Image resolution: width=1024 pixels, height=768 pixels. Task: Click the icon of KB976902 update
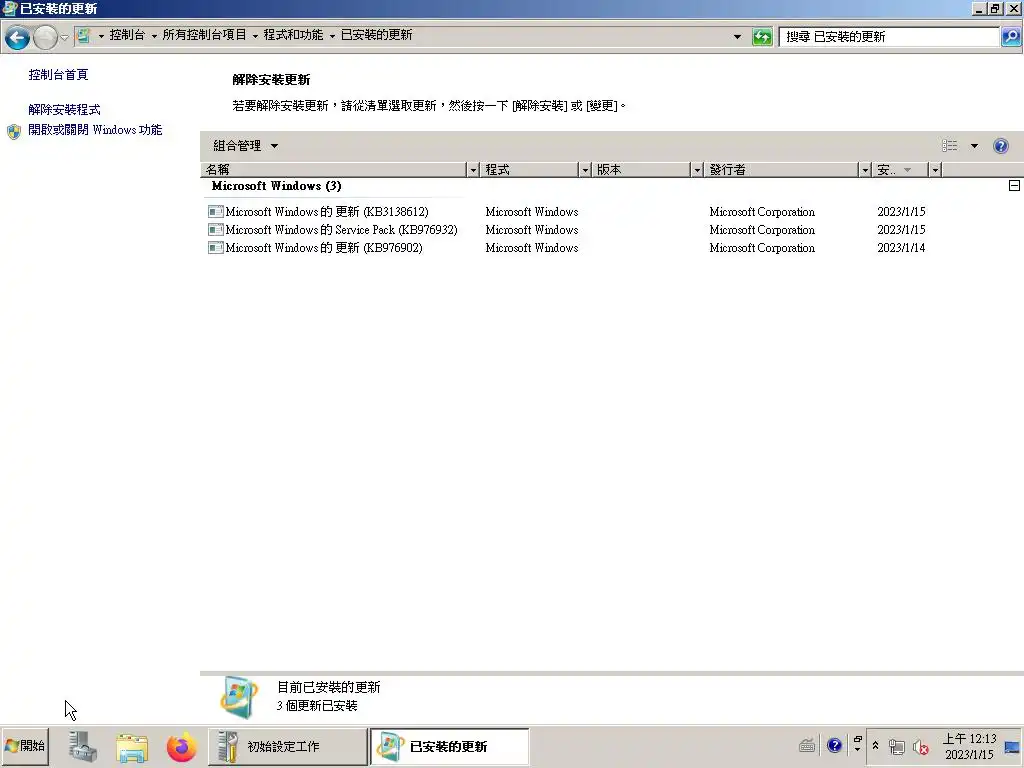click(x=216, y=248)
